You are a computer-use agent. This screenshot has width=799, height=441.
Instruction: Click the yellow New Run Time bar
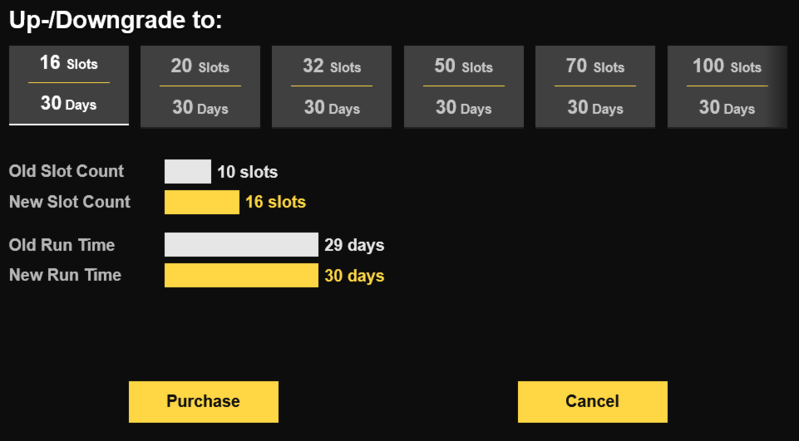[241, 275]
